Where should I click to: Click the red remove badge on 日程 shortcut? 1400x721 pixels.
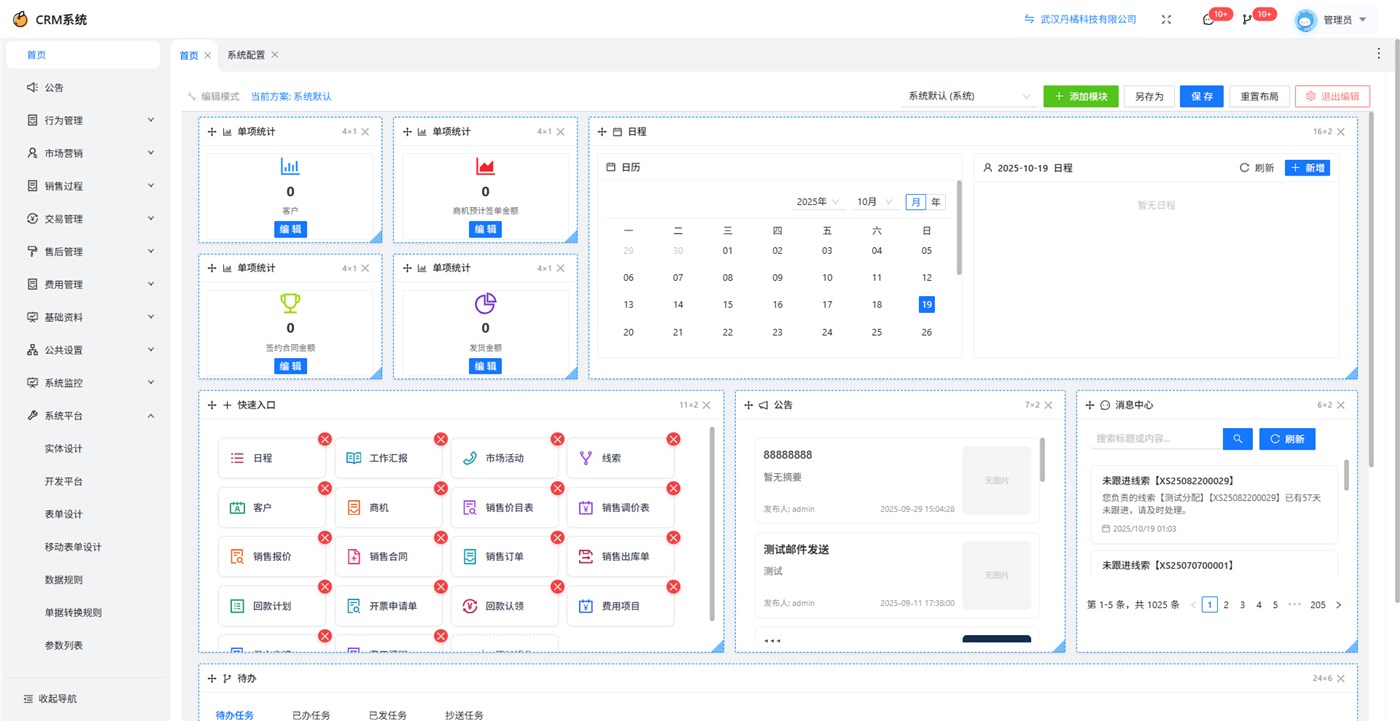click(325, 439)
